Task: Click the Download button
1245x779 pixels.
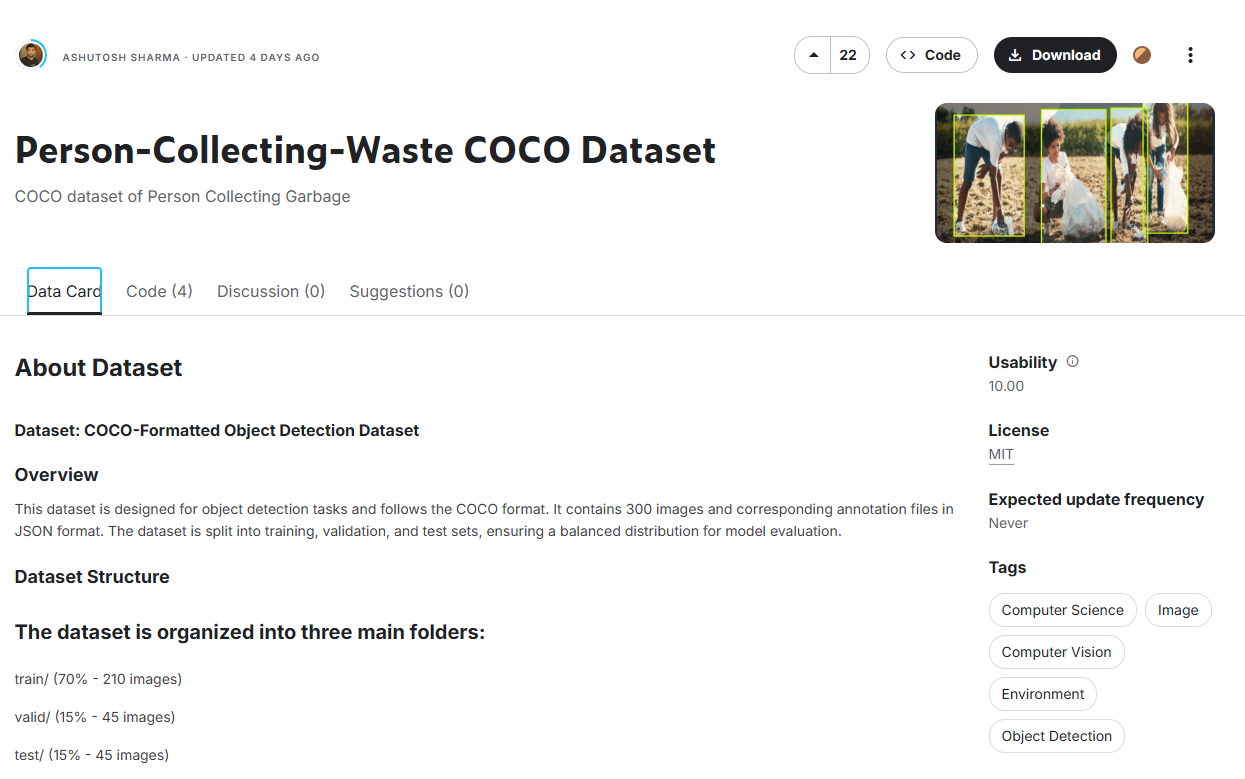Action: 1055,55
